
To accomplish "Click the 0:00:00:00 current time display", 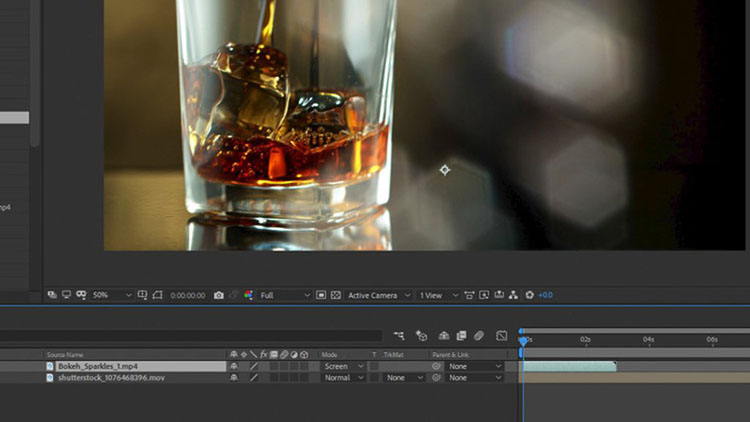I will click(188, 296).
